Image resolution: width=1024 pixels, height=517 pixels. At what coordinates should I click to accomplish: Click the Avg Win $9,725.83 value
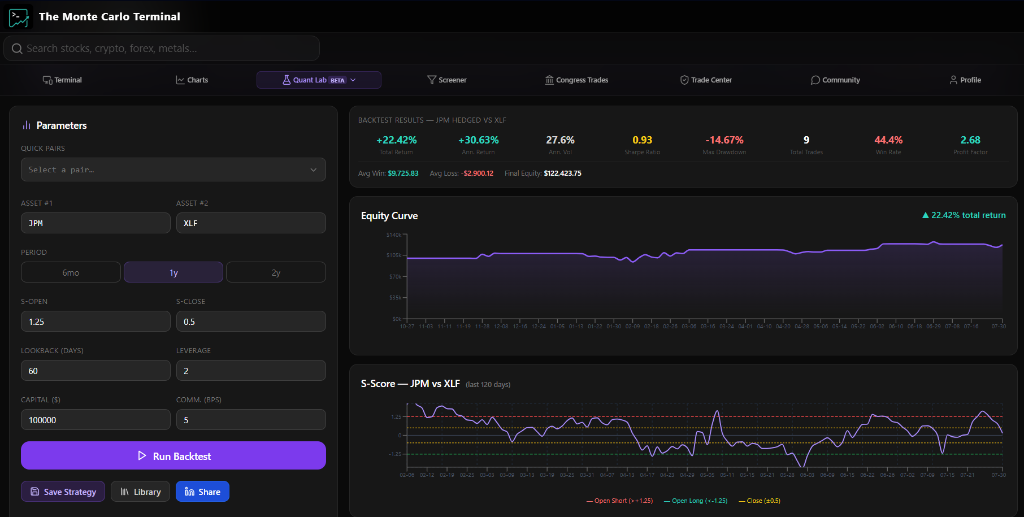403,174
